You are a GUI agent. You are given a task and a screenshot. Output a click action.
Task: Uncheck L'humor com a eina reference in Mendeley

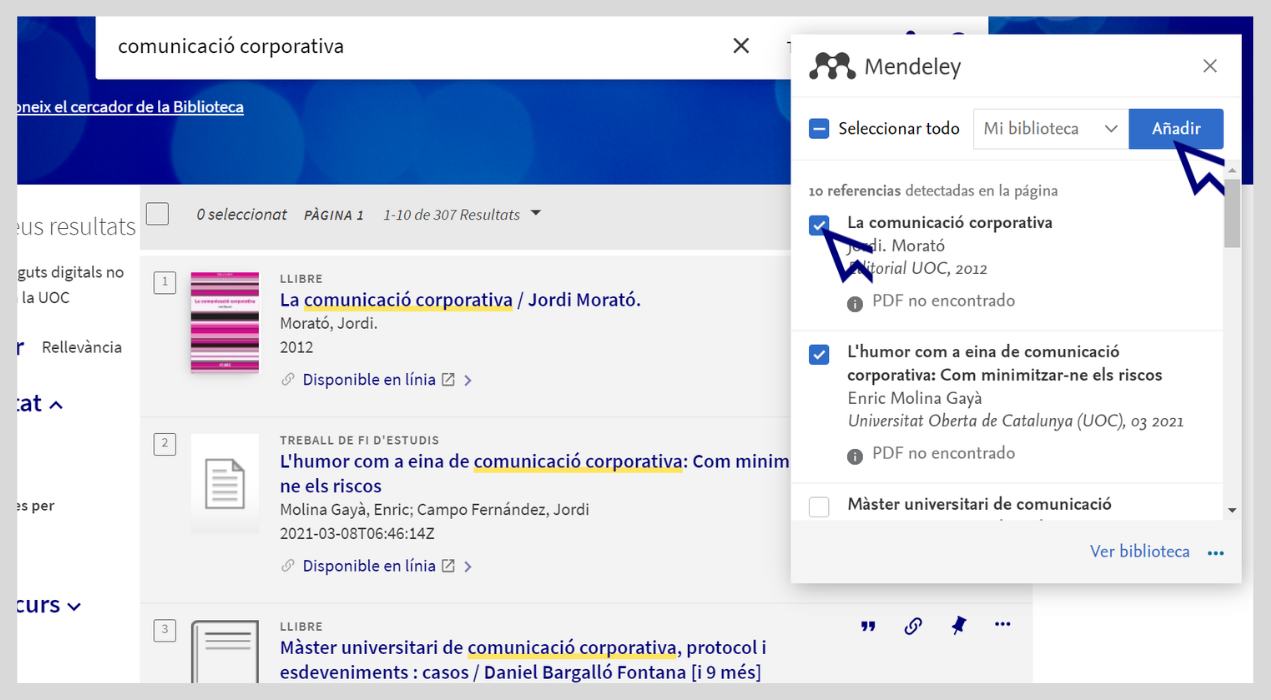pos(819,354)
